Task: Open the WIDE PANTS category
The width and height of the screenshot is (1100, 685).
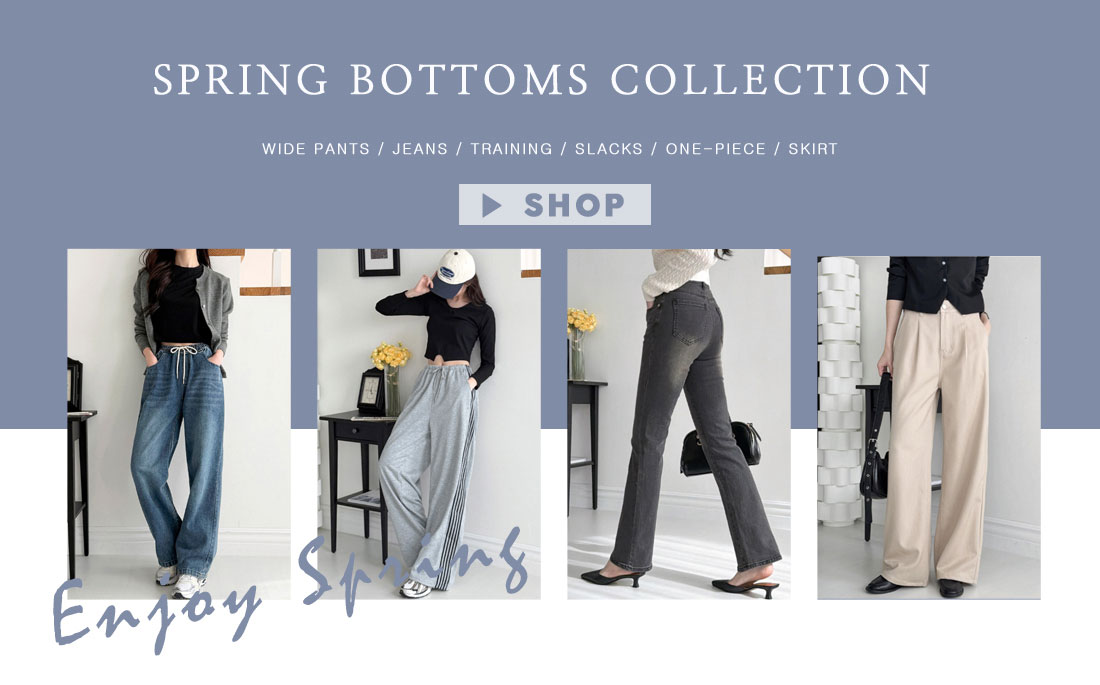Action: (x=316, y=149)
